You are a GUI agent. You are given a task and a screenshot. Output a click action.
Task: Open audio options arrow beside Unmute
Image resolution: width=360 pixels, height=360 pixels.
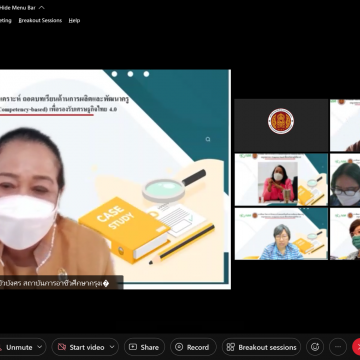[x=40, y=347]
